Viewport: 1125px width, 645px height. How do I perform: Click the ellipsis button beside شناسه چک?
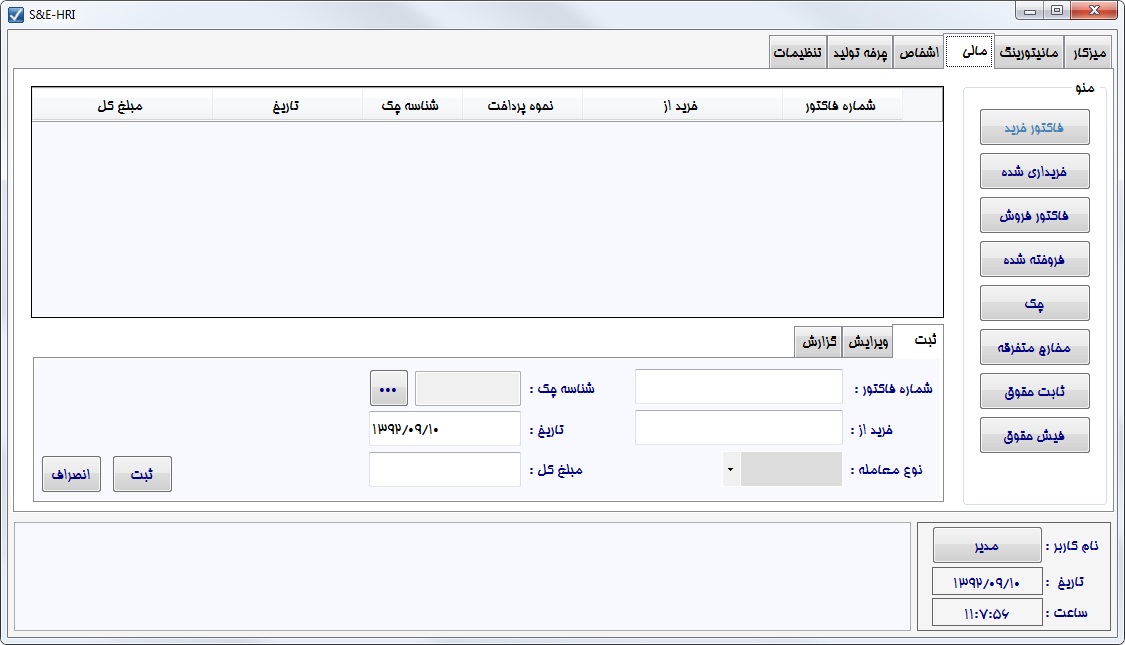pyautogui.click(x=389, y=388)
